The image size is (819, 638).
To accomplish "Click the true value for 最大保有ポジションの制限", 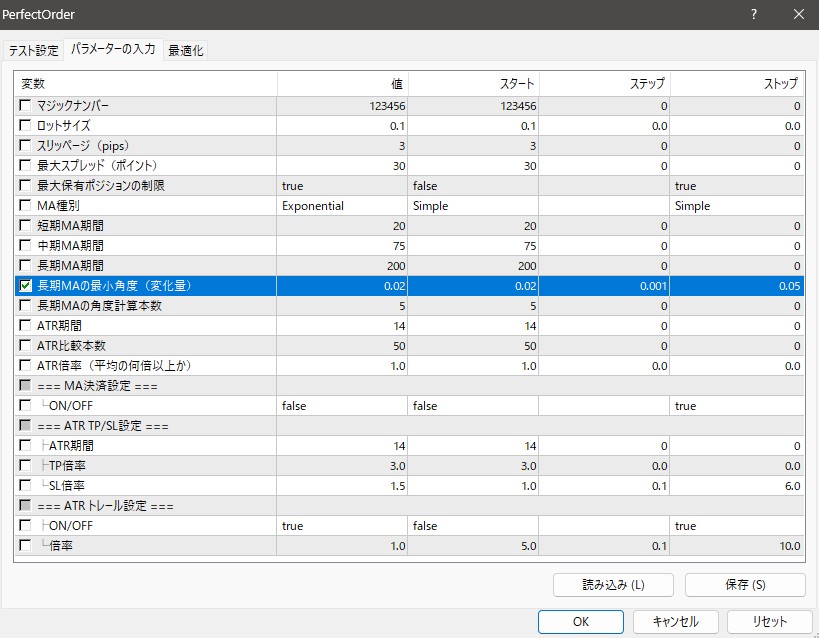I will click(x=340, y=185).
